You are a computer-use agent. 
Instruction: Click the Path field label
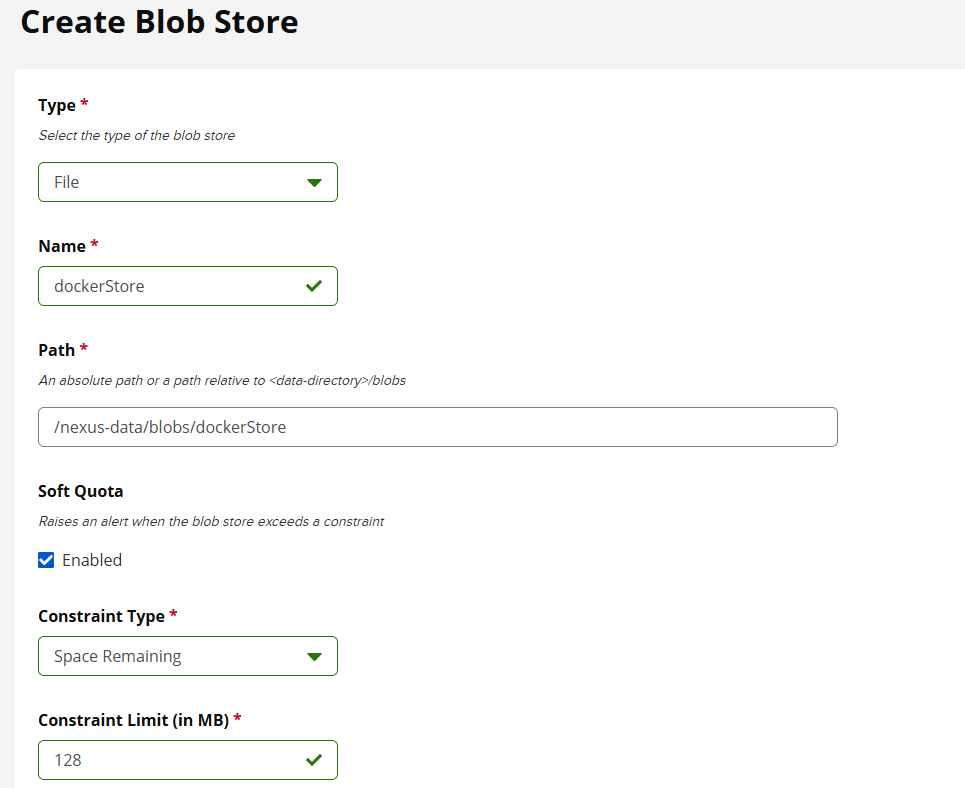coord(57,350)
